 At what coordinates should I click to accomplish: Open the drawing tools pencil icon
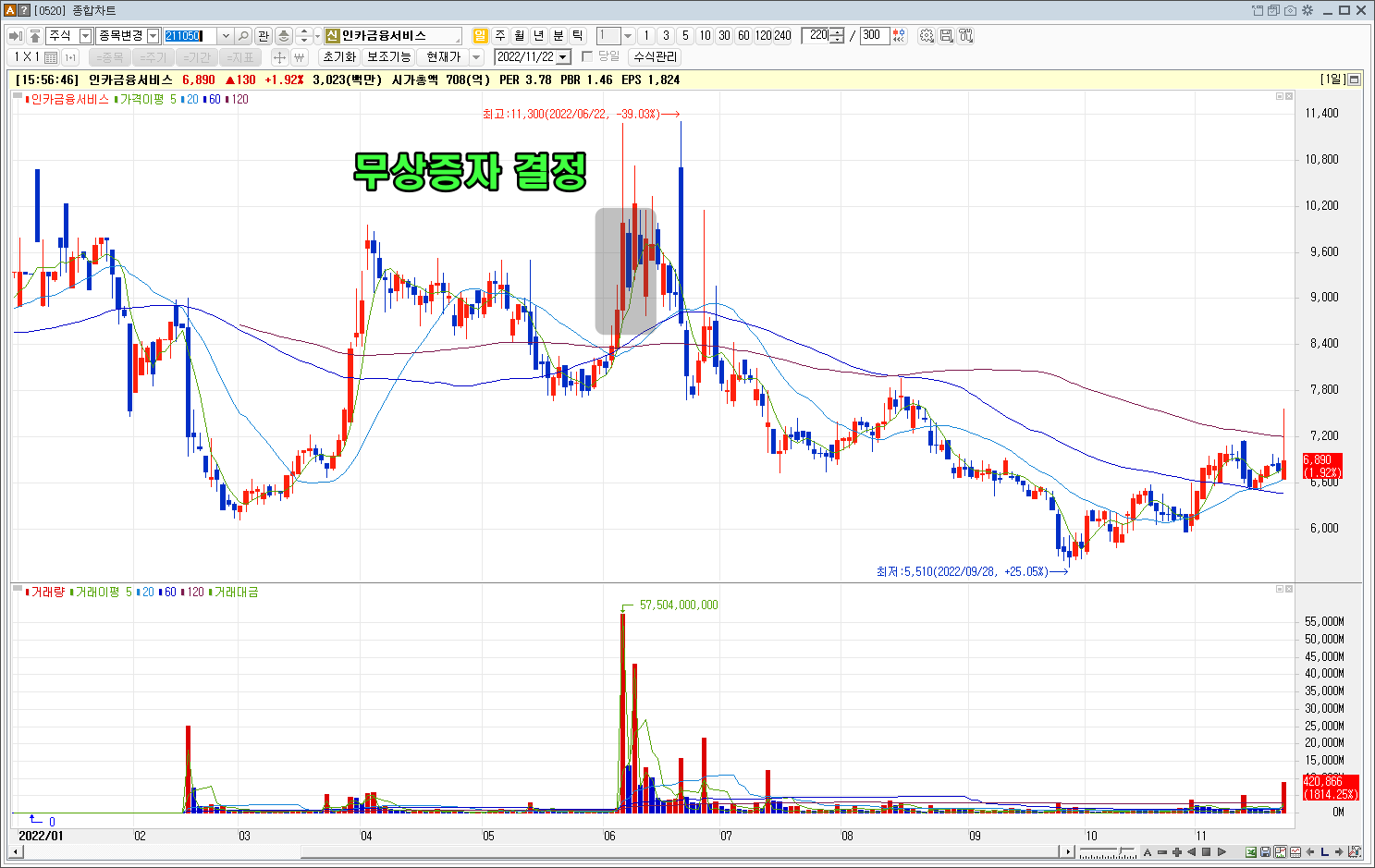click(1354, 851)
